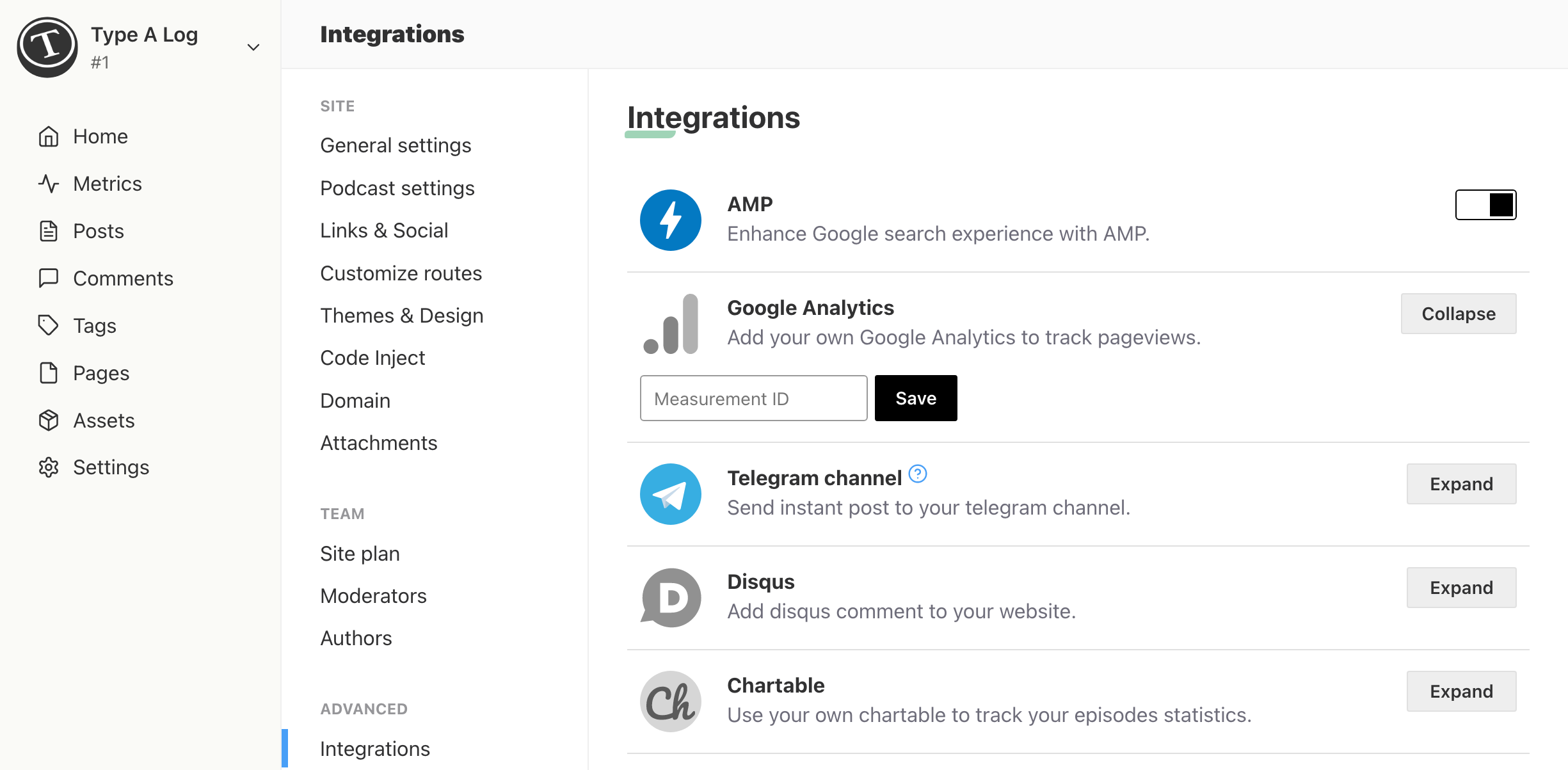Open Comments in the sidebar
Screen dimensions: 1568x770
pyautogui.click(x=123, y=278)
